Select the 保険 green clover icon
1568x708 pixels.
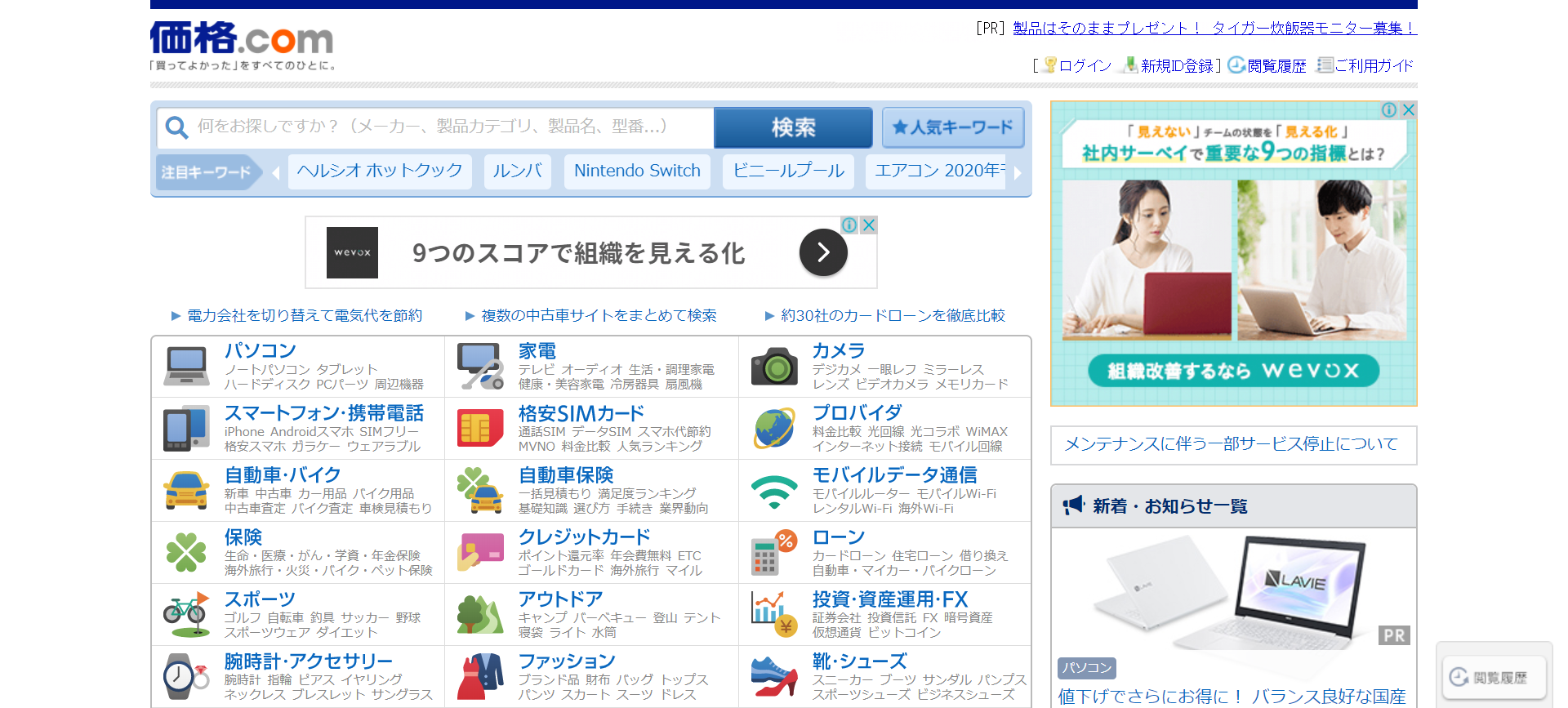click(186, 552)
